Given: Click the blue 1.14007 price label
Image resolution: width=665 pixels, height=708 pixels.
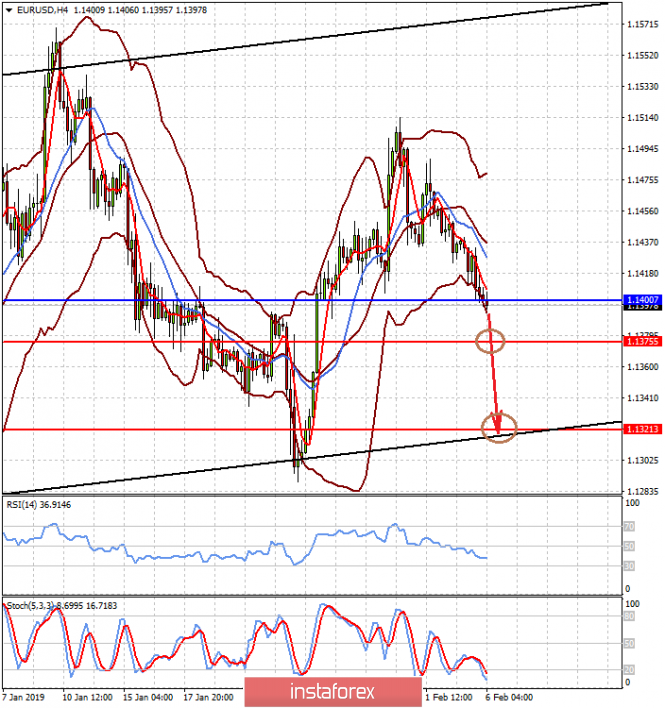Looking at the screenshot, I should [642, 300].
